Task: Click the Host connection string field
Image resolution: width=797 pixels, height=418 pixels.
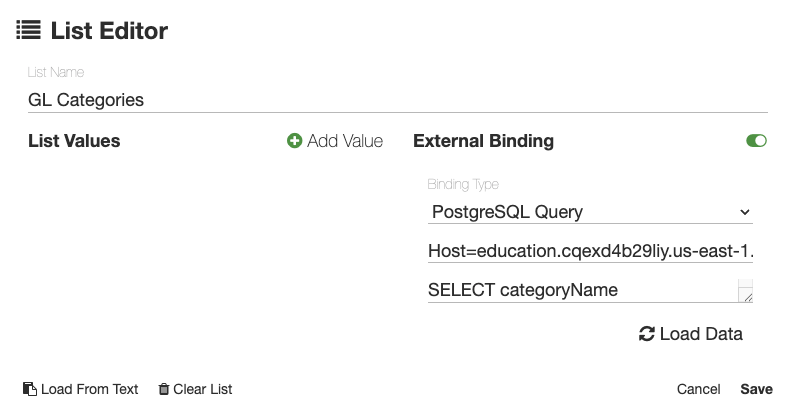Action: coord(590,251)
